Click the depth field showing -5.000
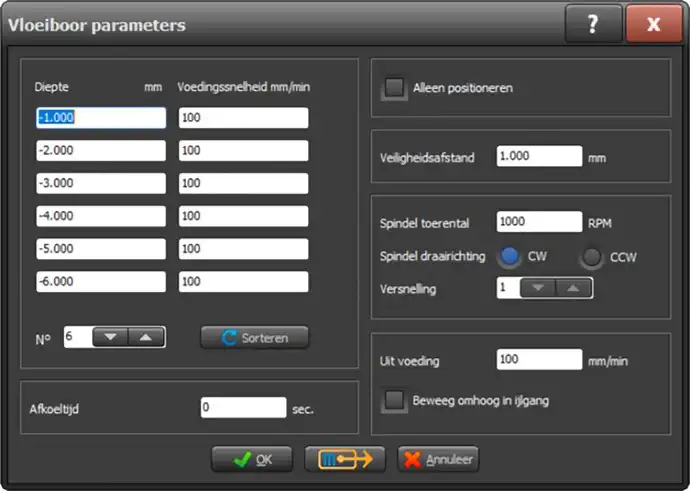Viewport: 690px width, 491px height. [x=101, y=249]
